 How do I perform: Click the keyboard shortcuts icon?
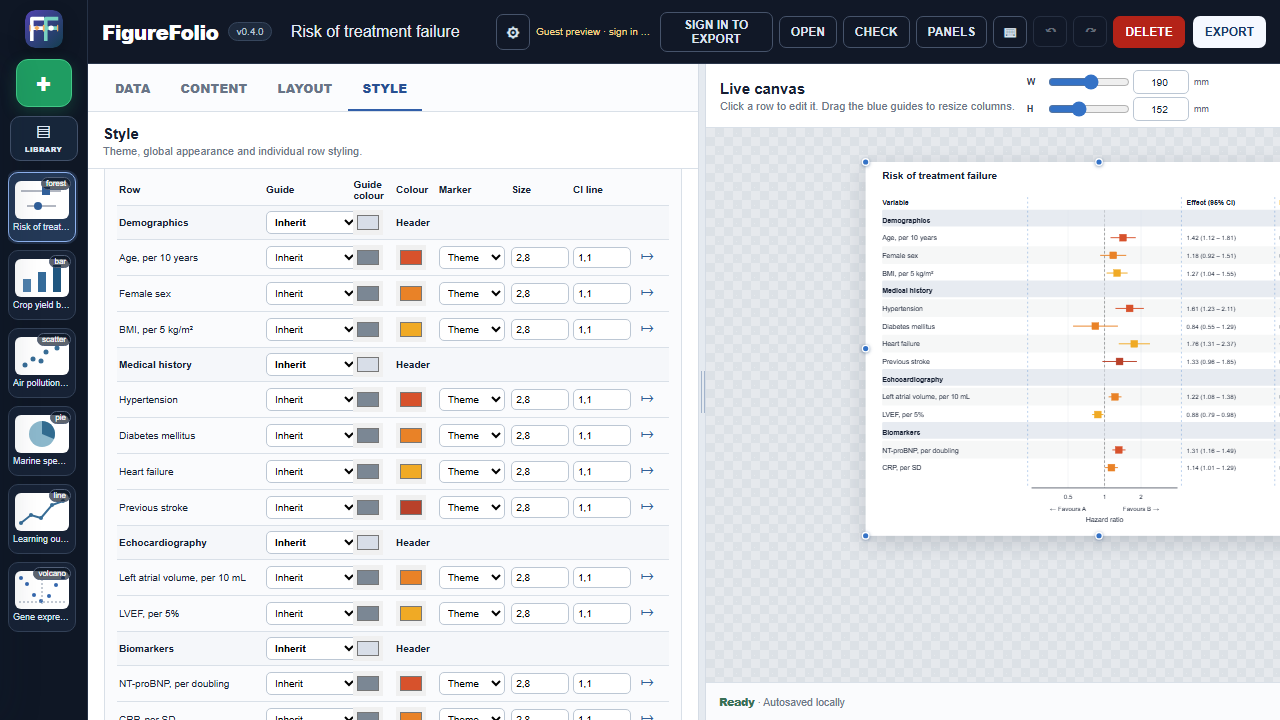click(x=1010, y=32)
